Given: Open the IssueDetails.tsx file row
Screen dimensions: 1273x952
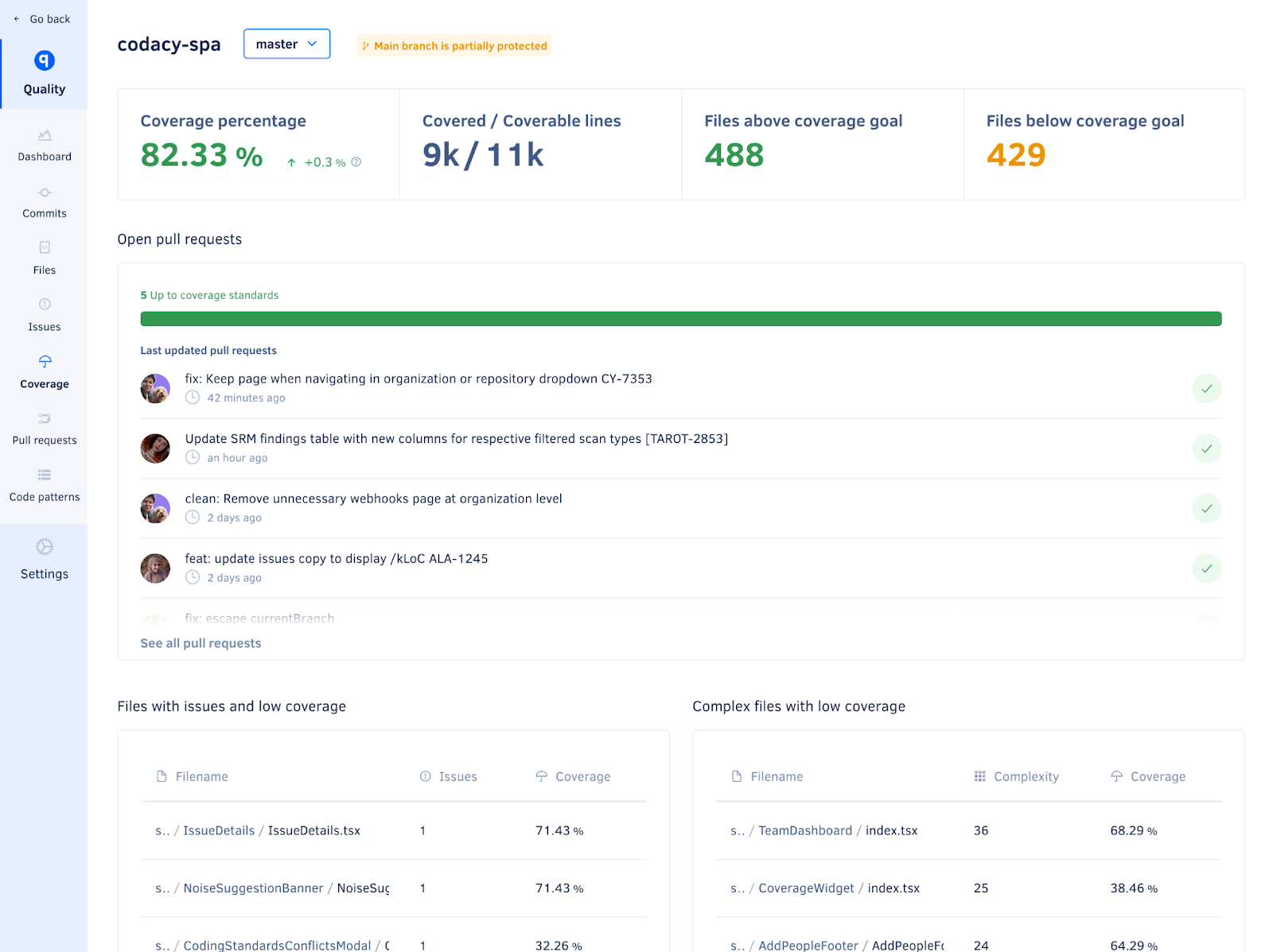Looking at the screenshot, I should coord(394,830).
